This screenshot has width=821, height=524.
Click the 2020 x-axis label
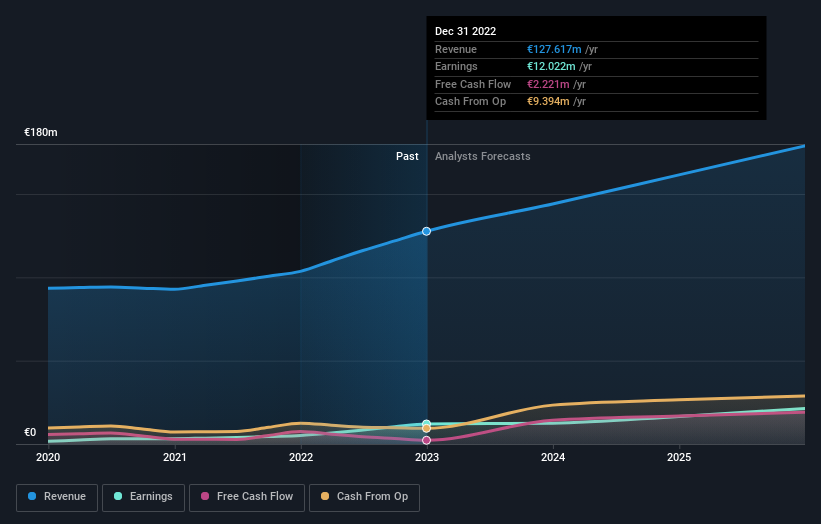coord(48,458)
